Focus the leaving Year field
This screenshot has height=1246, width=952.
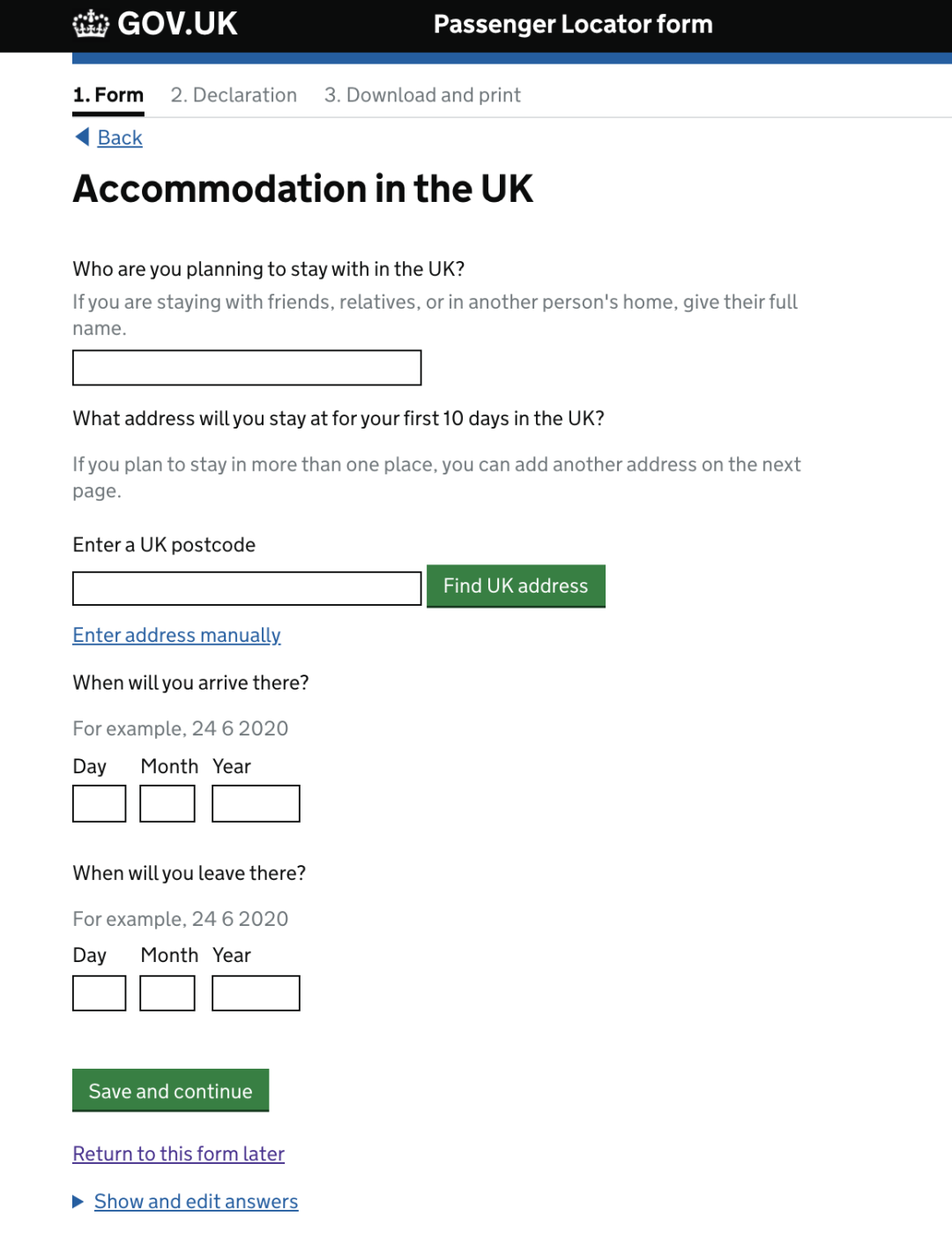coord(256,993)
